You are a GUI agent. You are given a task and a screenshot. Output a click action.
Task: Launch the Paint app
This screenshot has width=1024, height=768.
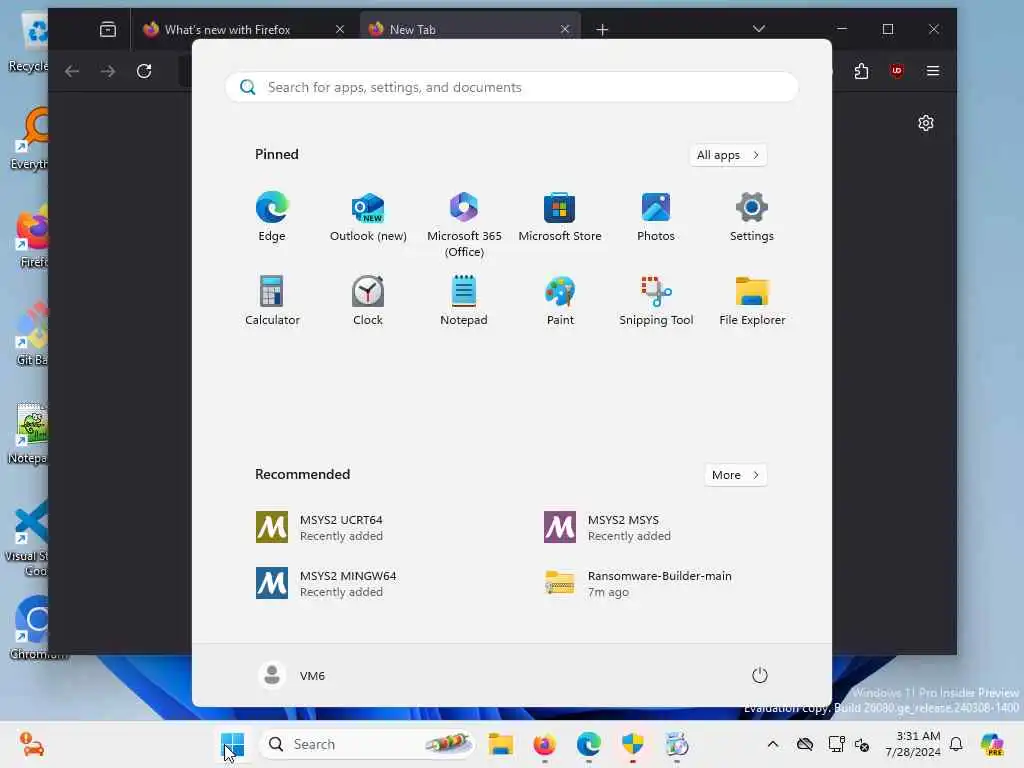point(560,300)
